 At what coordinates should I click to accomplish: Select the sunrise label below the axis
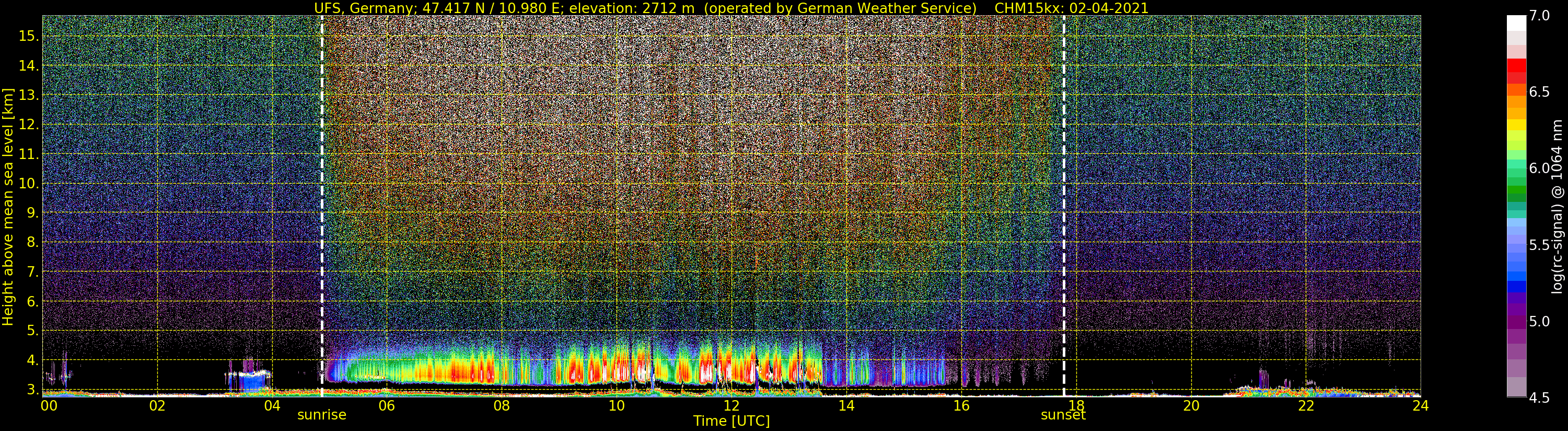(x=321, y=415)
